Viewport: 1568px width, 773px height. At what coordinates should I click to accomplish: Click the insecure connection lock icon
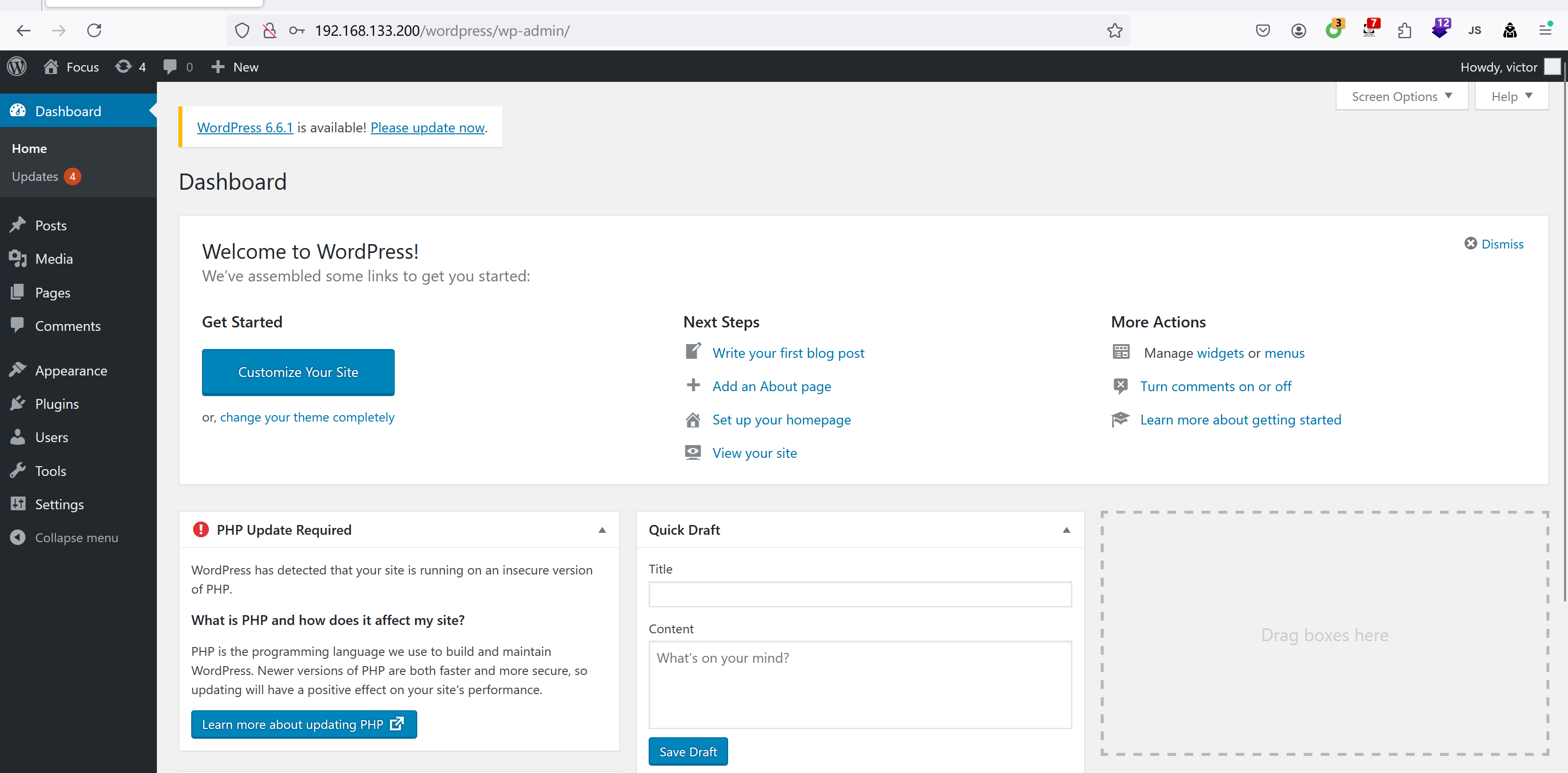(x=269, y=30)
